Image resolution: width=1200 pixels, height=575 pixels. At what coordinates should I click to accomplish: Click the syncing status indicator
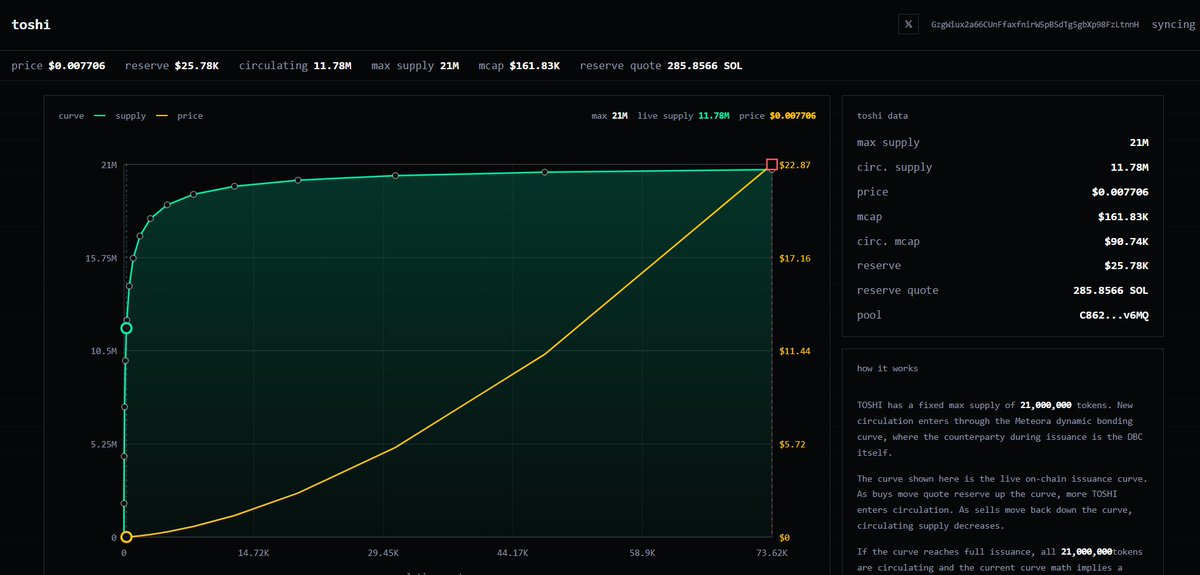tap(1173, 24)
